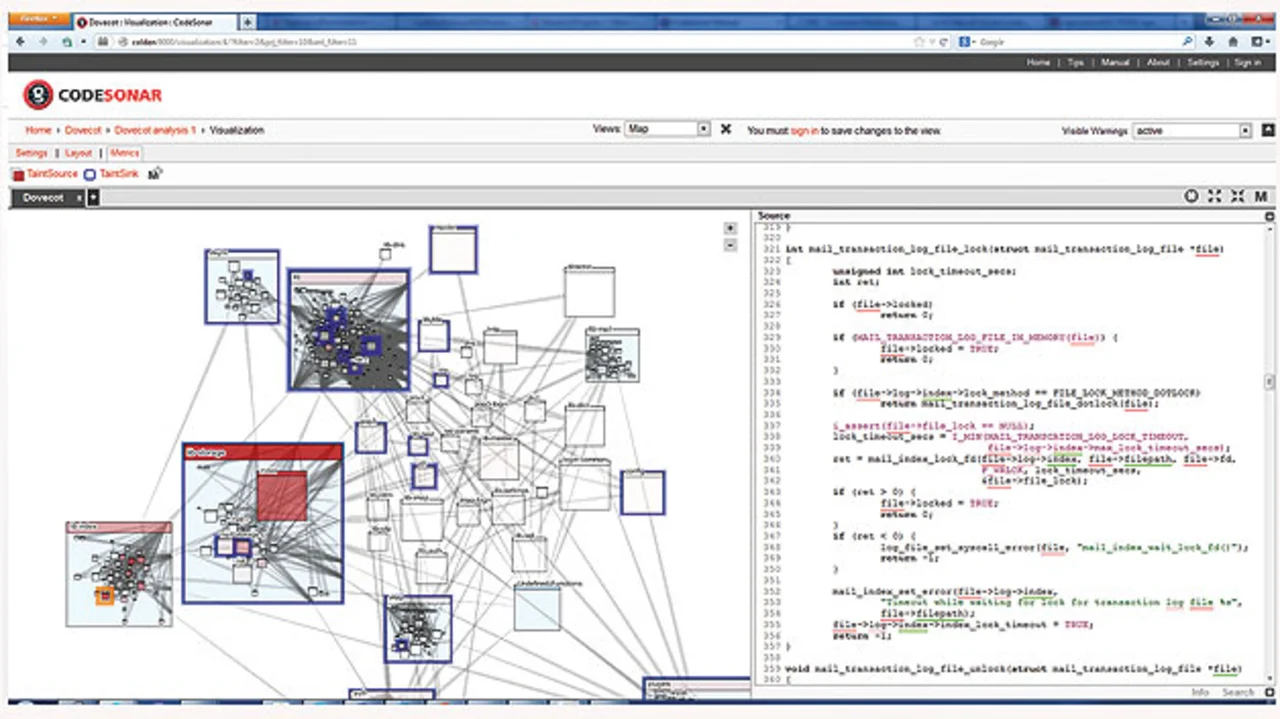Click Sign in in top bar
The height and width of the screenshot is (719, 1280).
1247,62
